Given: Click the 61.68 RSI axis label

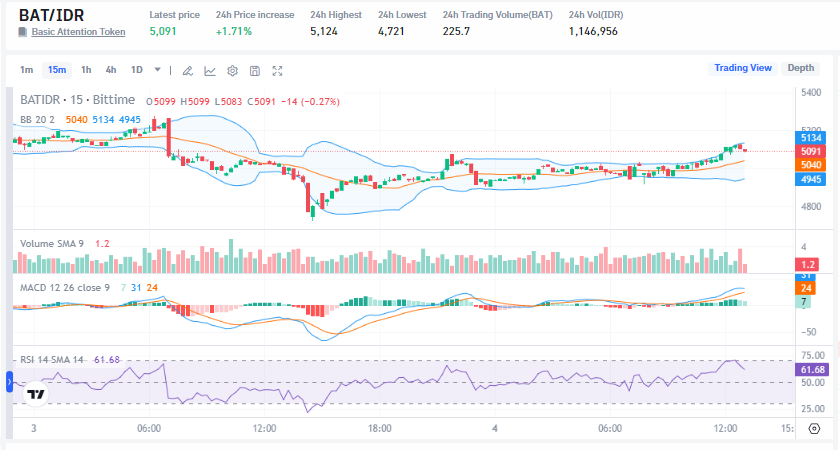Looking at the screenshot, I should pos(812,370).
